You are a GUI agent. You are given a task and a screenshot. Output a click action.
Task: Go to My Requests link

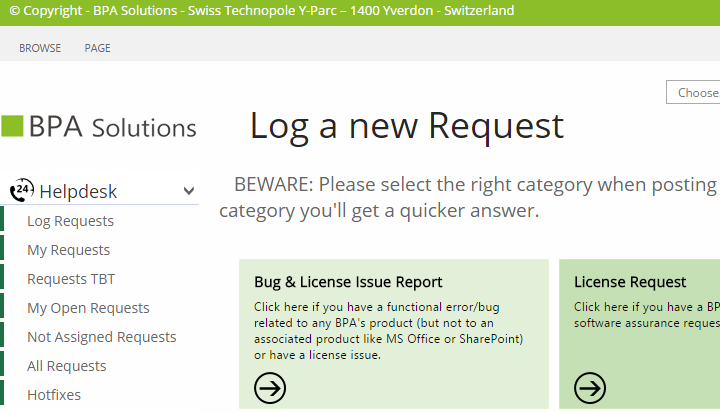tap(68, 250)
